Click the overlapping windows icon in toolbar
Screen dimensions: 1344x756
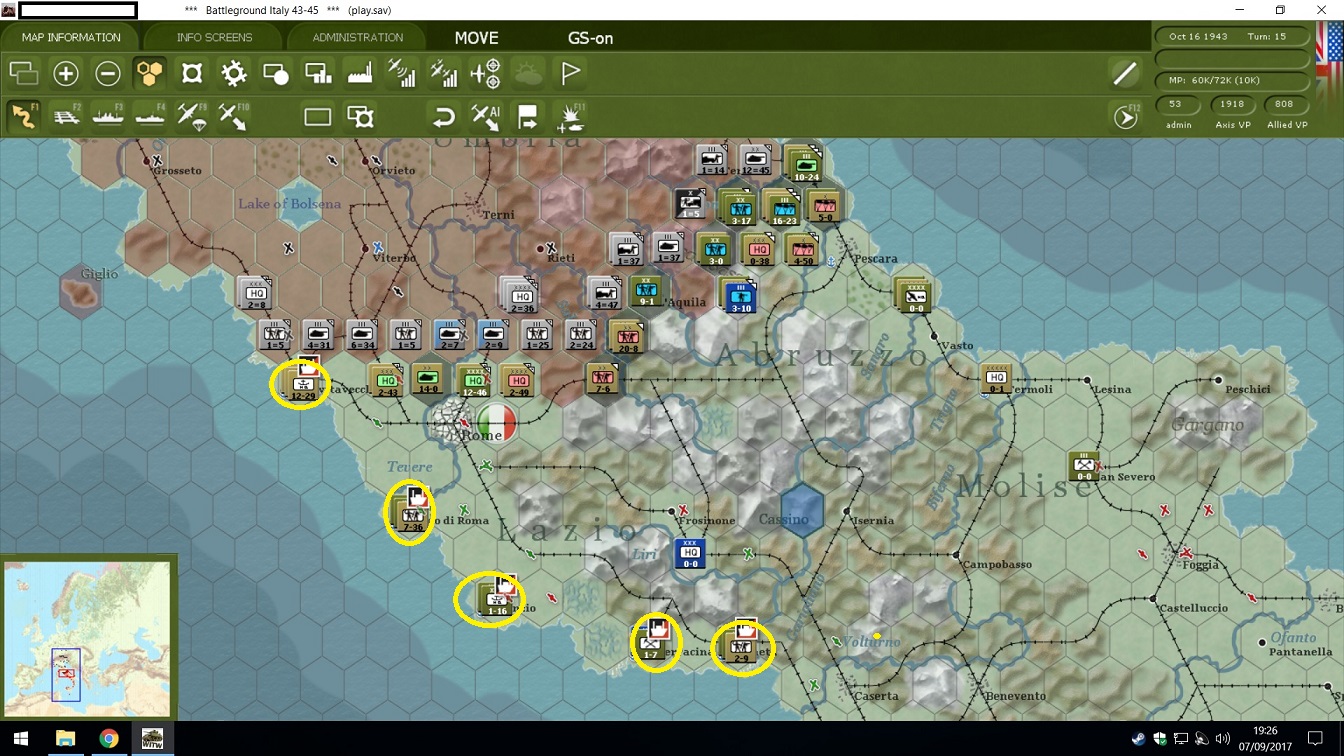click(x=23, y=73)
